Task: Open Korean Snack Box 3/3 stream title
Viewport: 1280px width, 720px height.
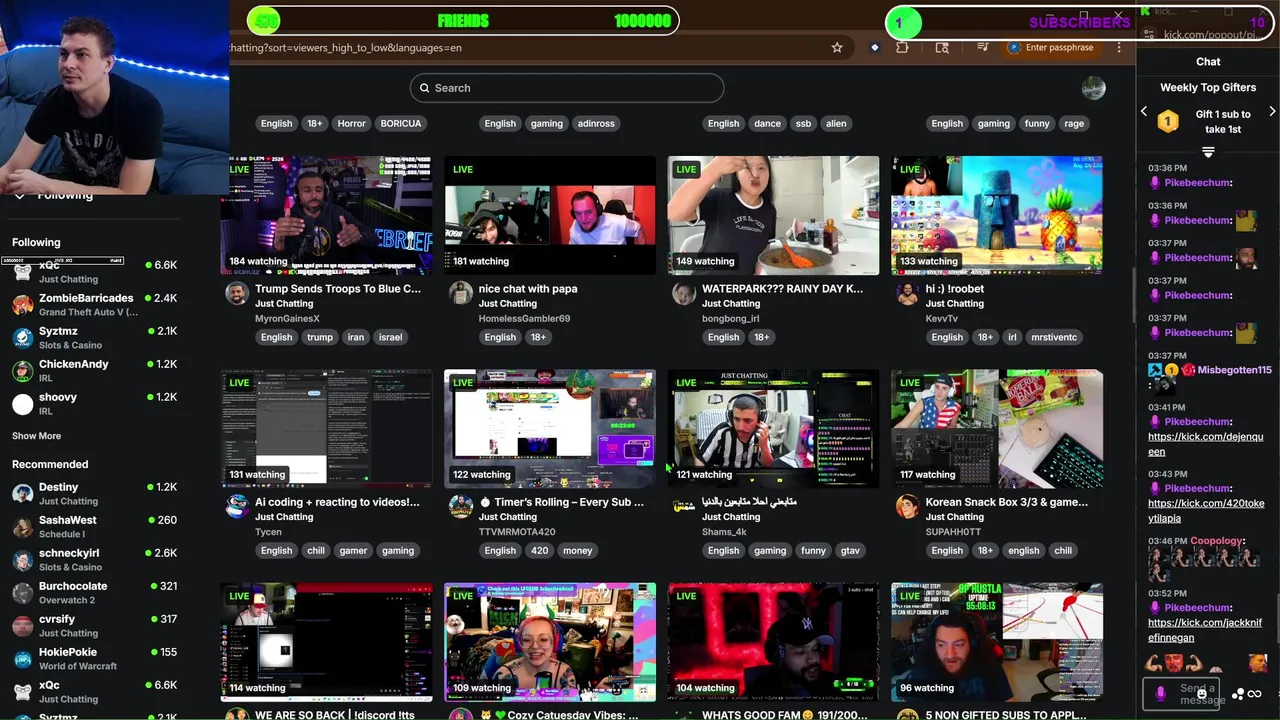Action: pyautogui.click(x=1006, y=502)
